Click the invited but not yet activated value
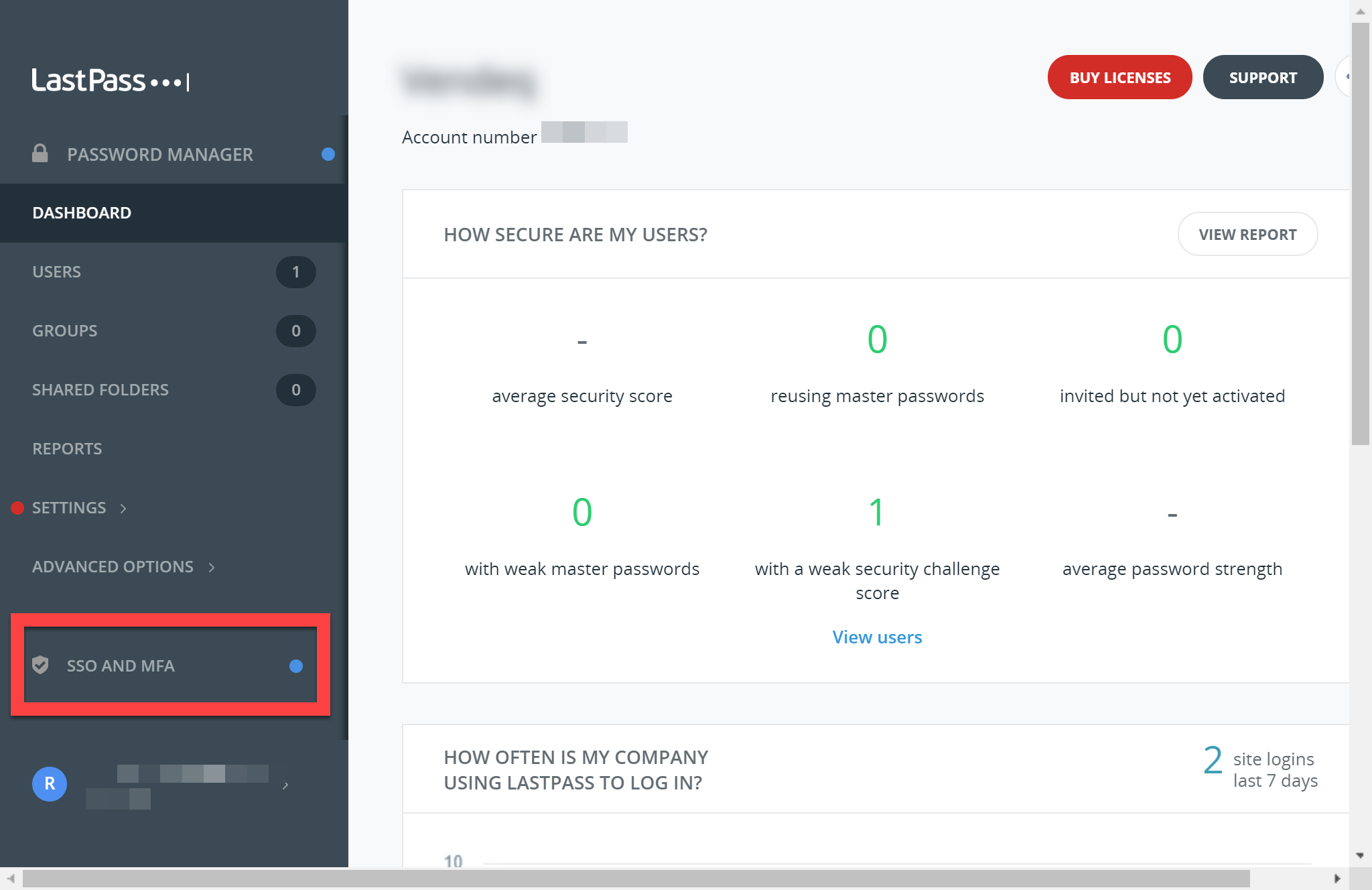Image resolution: width=1372 pixels, height=890 pixels. [1172, 339]
